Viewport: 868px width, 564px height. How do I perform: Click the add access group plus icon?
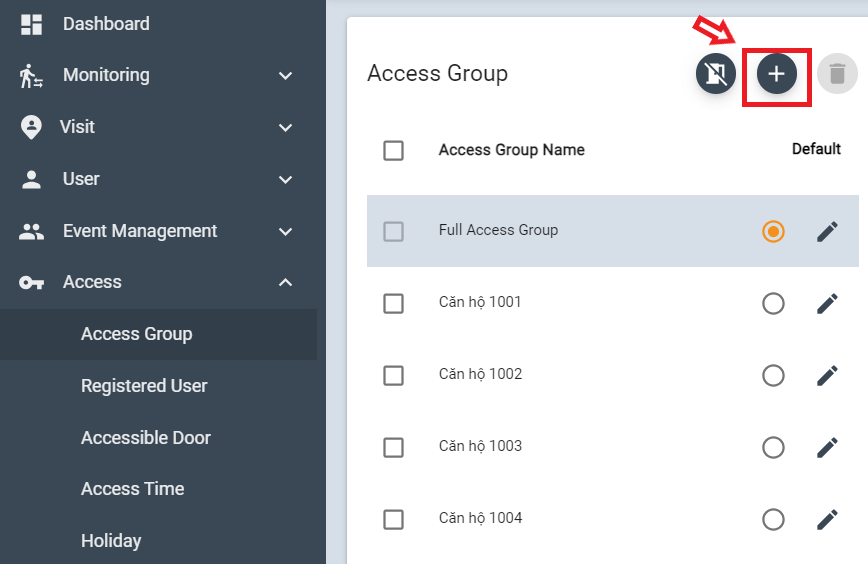point(776,74)
